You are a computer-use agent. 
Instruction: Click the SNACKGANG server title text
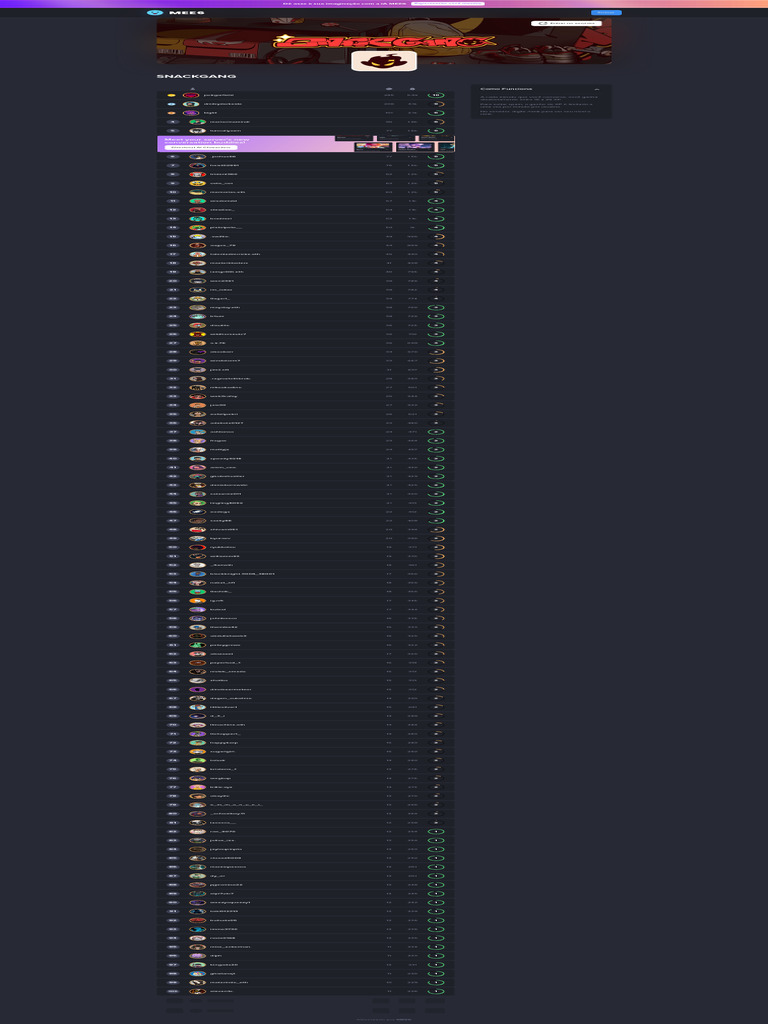click(197, 76)
